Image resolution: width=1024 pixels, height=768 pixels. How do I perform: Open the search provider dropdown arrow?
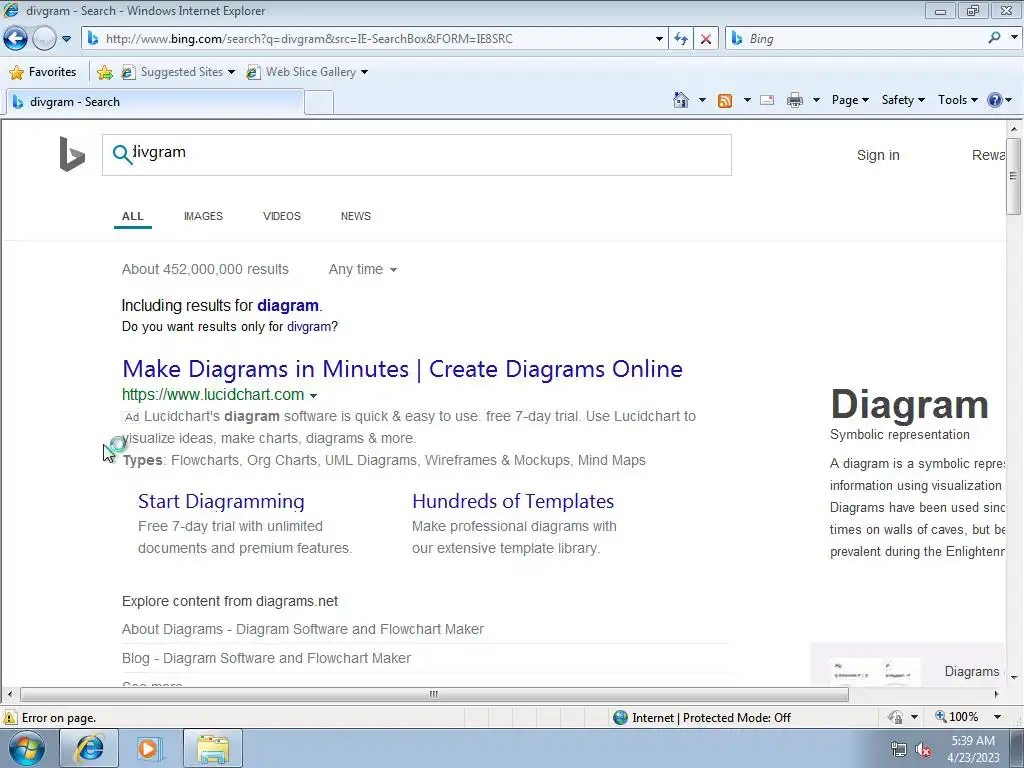[1014, 38]
